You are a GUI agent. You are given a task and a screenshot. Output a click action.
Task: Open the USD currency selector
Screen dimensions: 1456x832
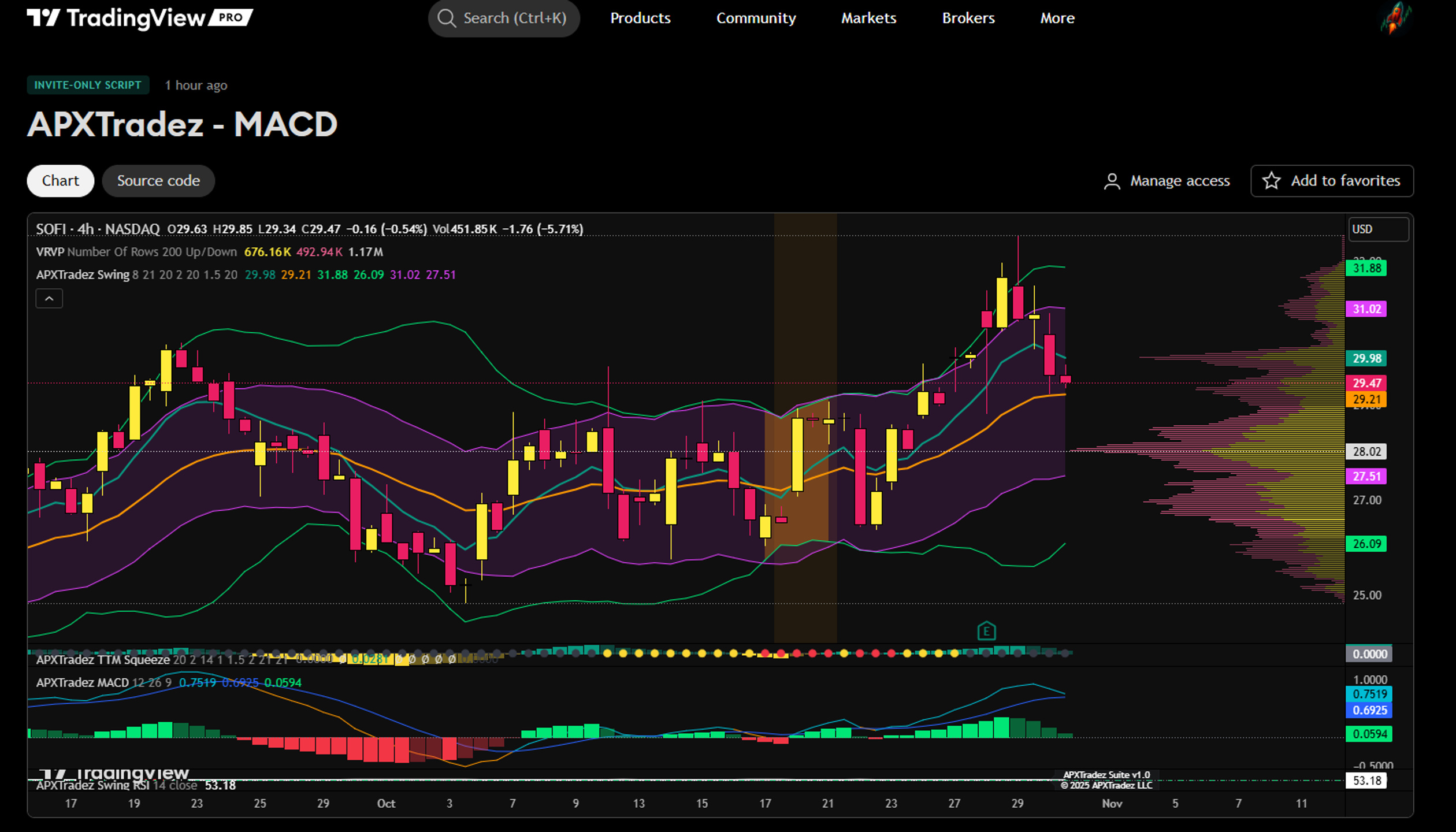pos(1378,229)
